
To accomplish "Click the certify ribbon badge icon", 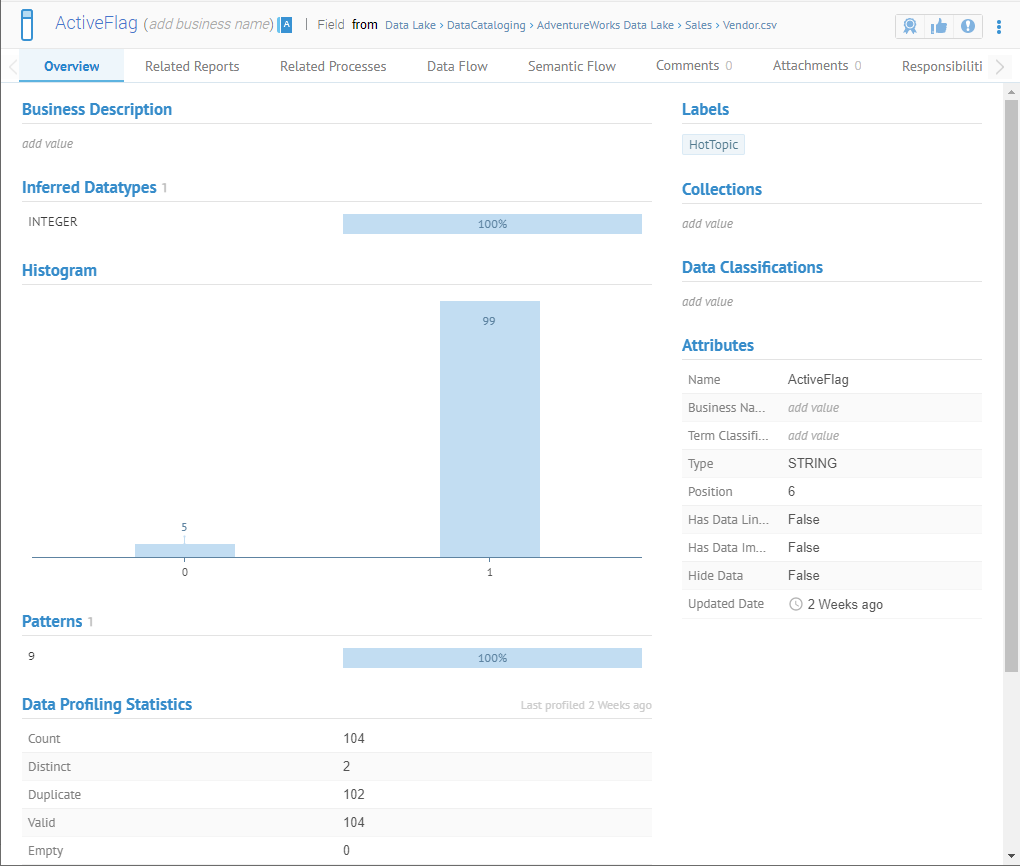I will pyautogui.click(x=909, y=26).
